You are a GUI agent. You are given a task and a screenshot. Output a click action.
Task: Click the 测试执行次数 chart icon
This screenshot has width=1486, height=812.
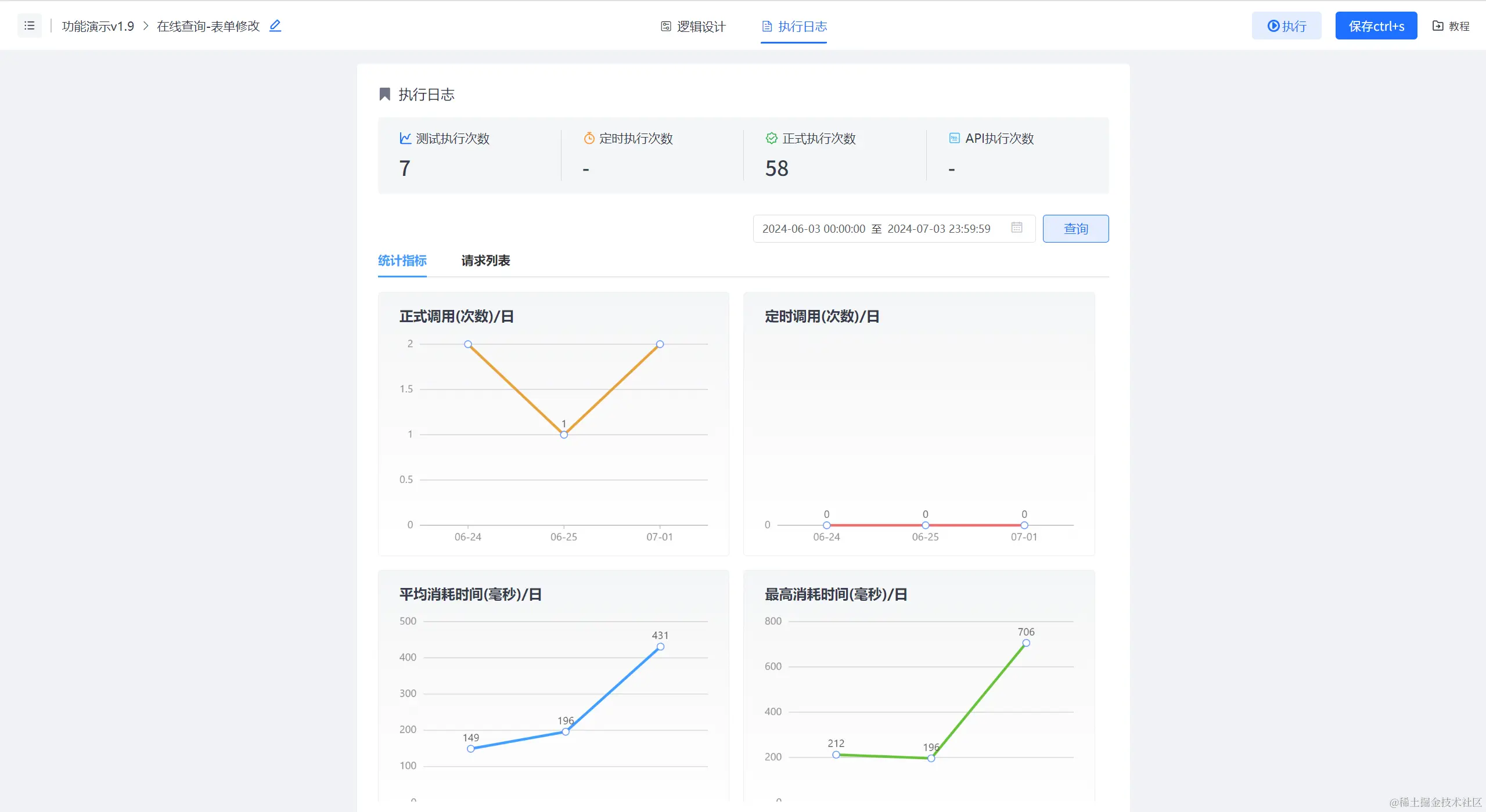(405, 138)
